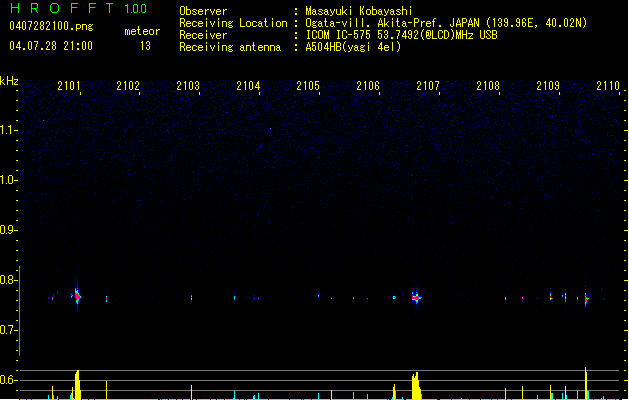Click the tall yellow spike before 2110
The width and height of the screenshot is (629, 400).
[586, 383]
